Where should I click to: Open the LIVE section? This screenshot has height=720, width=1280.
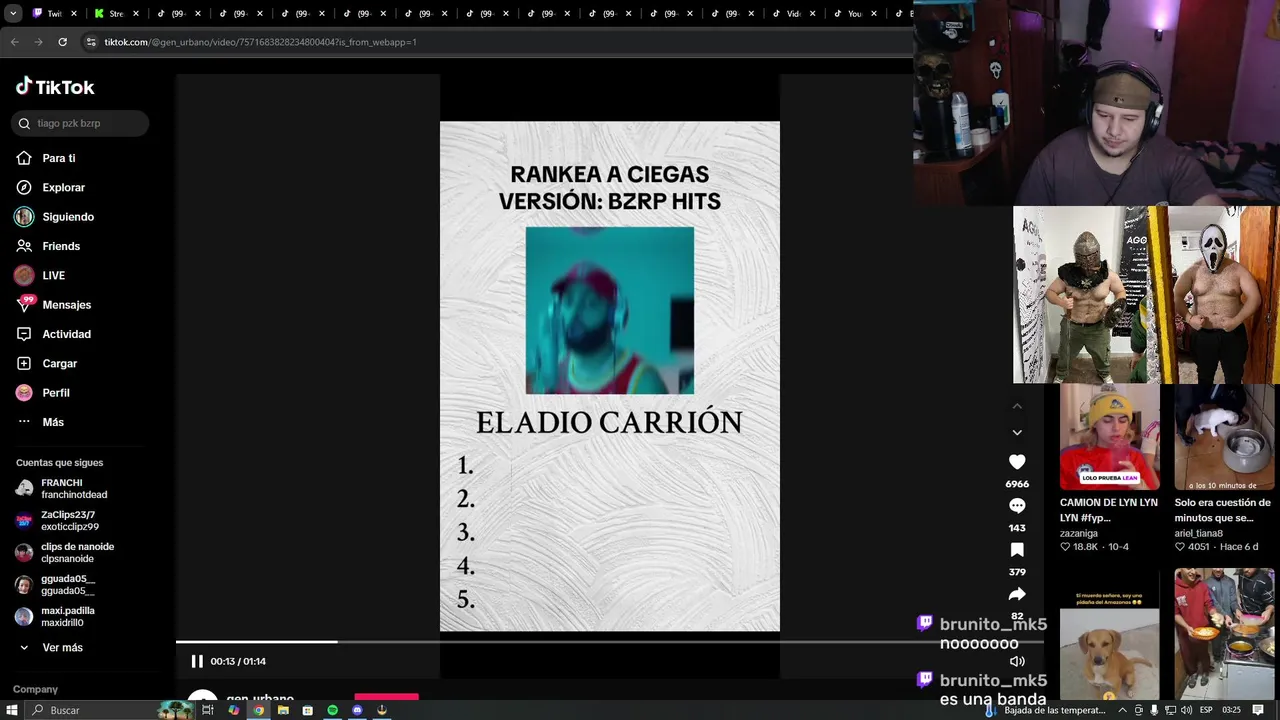(40, 275)
